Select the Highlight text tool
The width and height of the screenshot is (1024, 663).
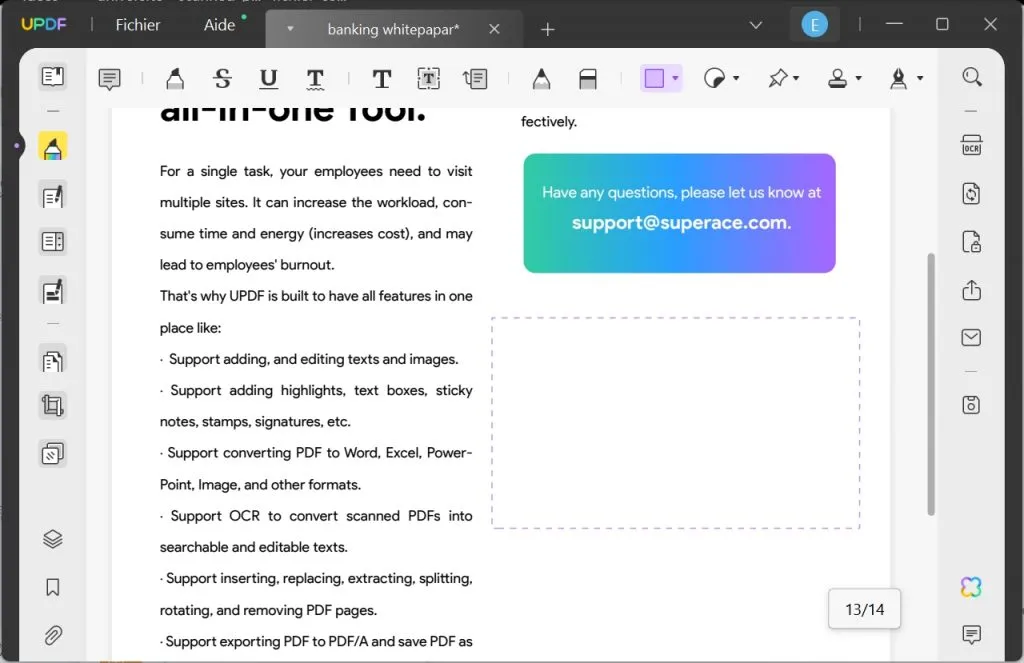(x=174, y=79)
